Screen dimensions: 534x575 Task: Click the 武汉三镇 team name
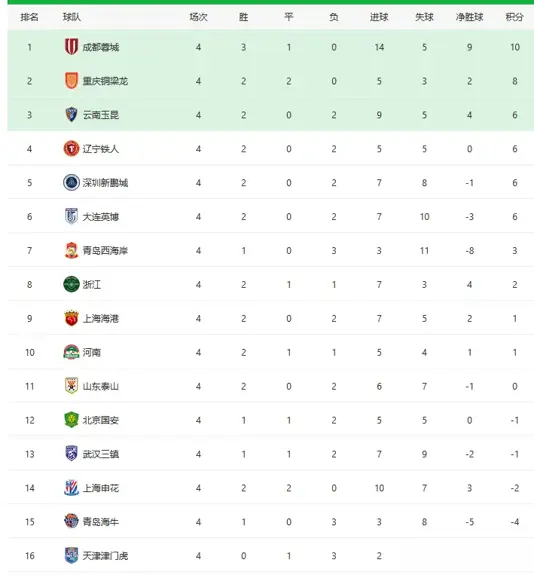coord(100,454)
